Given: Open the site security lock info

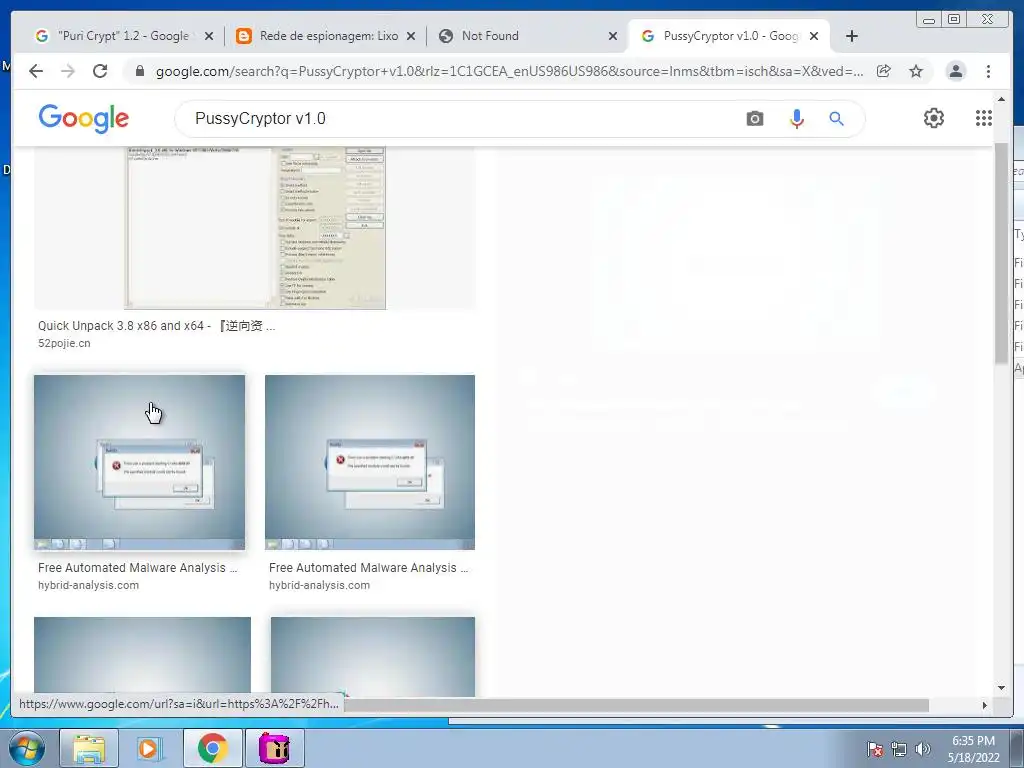Looking at the screenshot, I should point(140,71).
